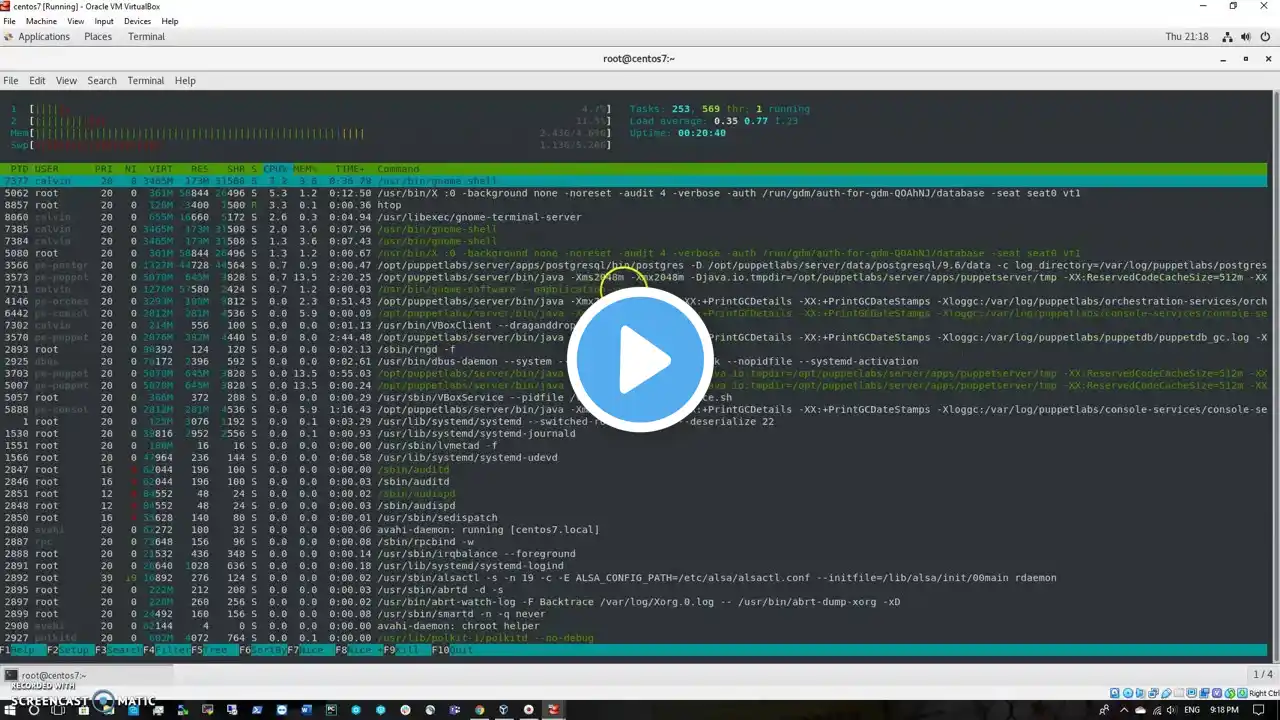This screenshot has height=720, width=1280.
Task: Open the terminal window's File menu
Action: pos(11,81)
